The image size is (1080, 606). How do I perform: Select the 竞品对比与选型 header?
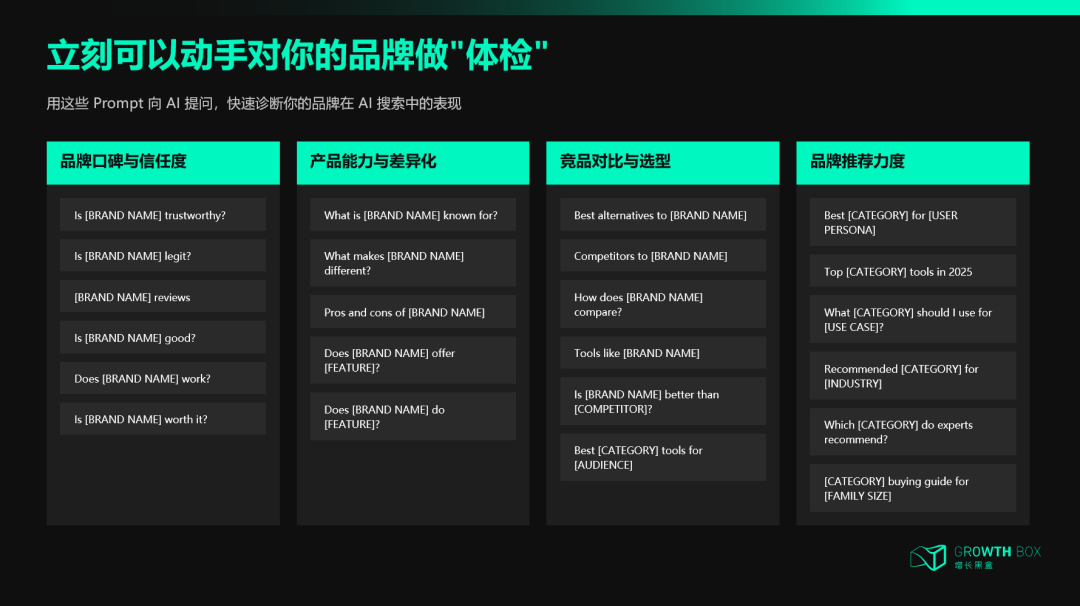(662, 162)
